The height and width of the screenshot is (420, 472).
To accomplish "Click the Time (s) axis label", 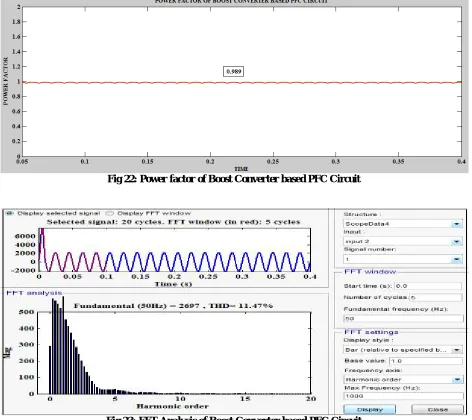I will 173,284.
